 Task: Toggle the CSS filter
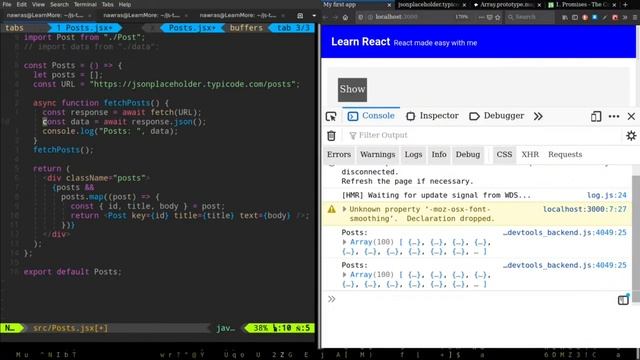[504, 155]
